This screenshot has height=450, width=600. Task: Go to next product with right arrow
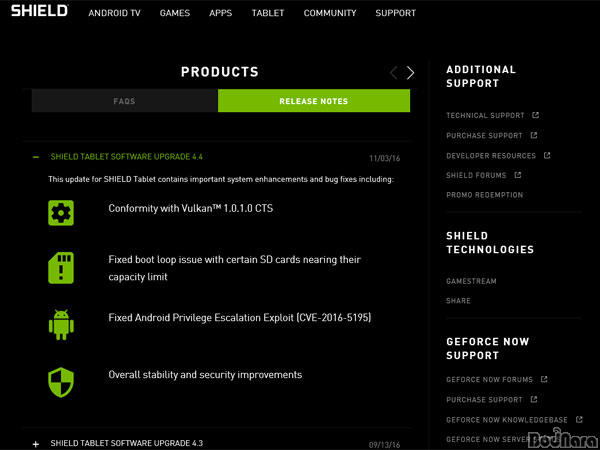[410, 73]
